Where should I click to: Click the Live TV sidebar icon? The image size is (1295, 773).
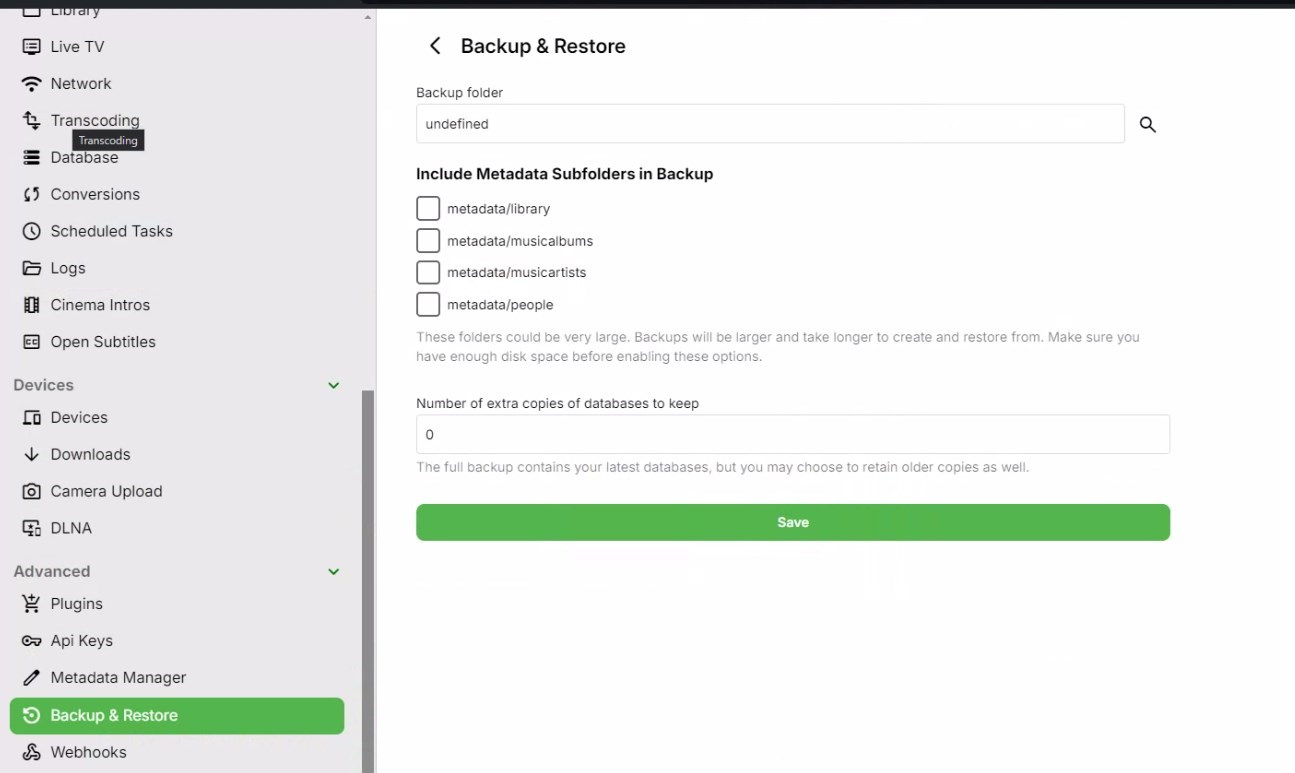coord(32,47)
